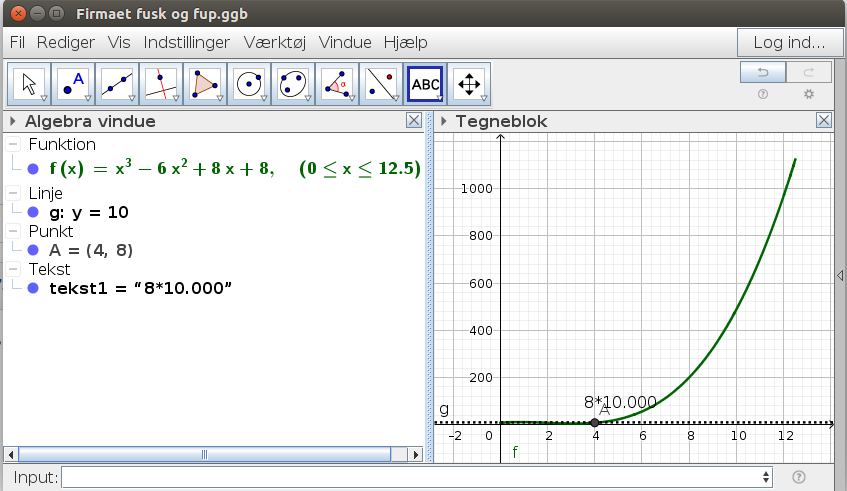The image size is (847, 491).
Task: Select the New Point tool
Action: (73, 84)
